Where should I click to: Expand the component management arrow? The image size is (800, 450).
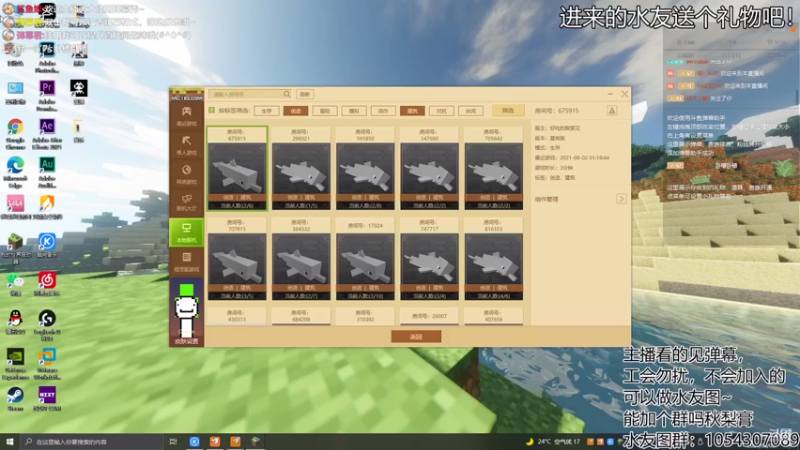(621, 199)
